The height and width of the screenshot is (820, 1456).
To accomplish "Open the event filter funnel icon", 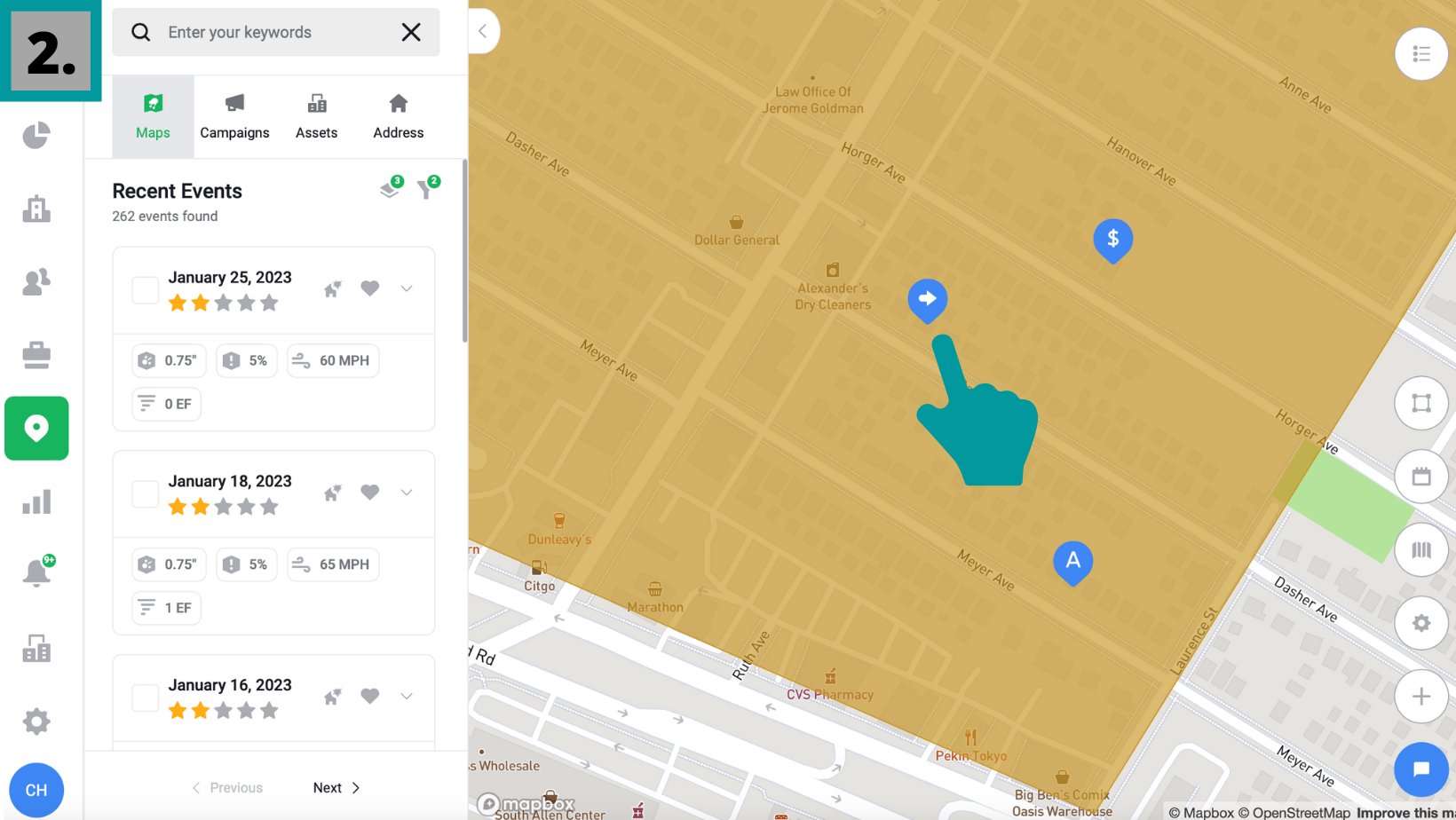I will [427, 188].
